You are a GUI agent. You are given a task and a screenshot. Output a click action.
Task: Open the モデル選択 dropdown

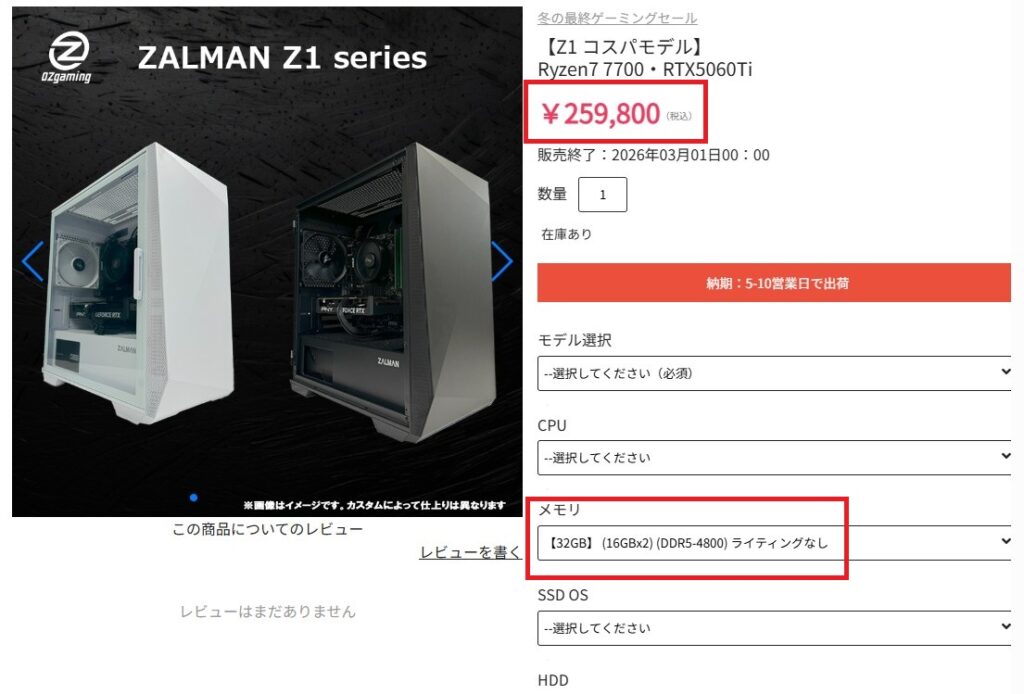[x=775, y=373]
